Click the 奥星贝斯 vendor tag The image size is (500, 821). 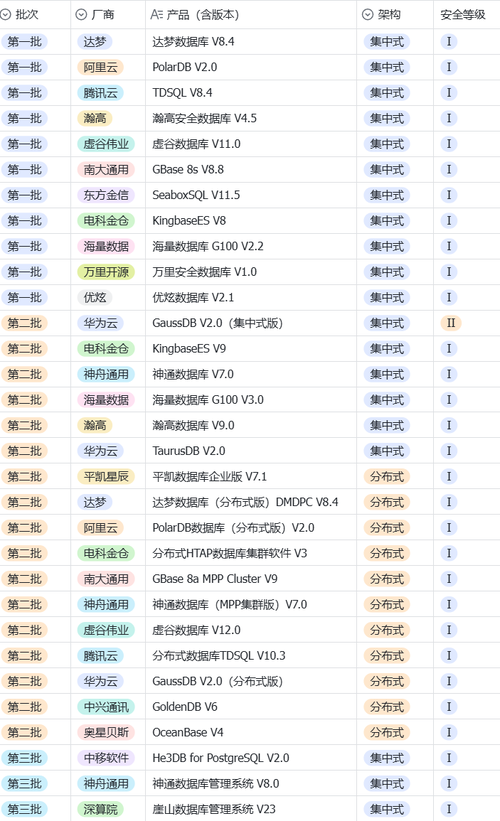tap(106, 733)
